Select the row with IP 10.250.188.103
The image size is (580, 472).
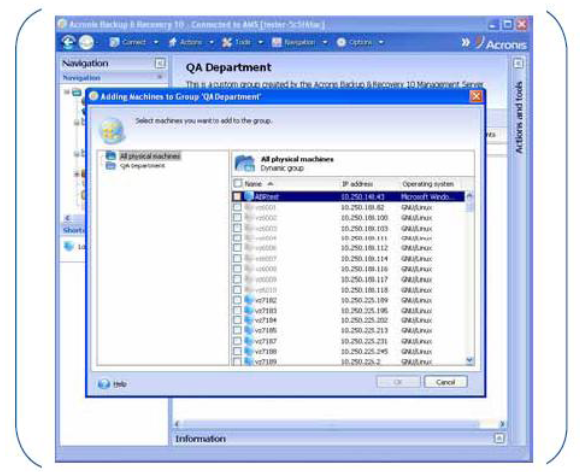(x=348, y=228)
